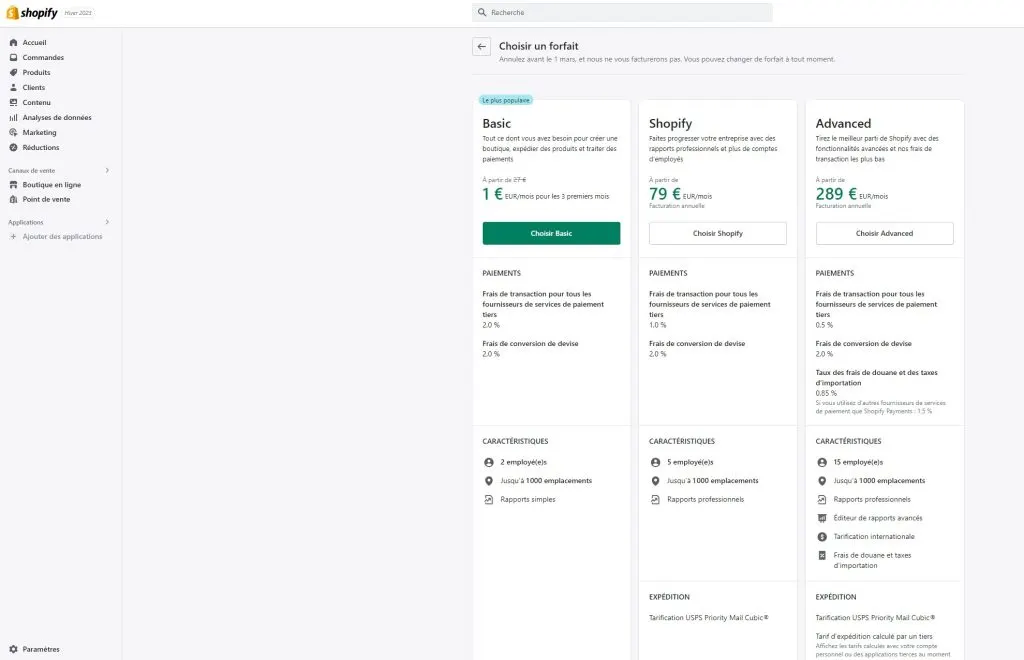Click the person icon beside 2 employé(e)s
1024x660 pixels.
click(x=488, y=462)
